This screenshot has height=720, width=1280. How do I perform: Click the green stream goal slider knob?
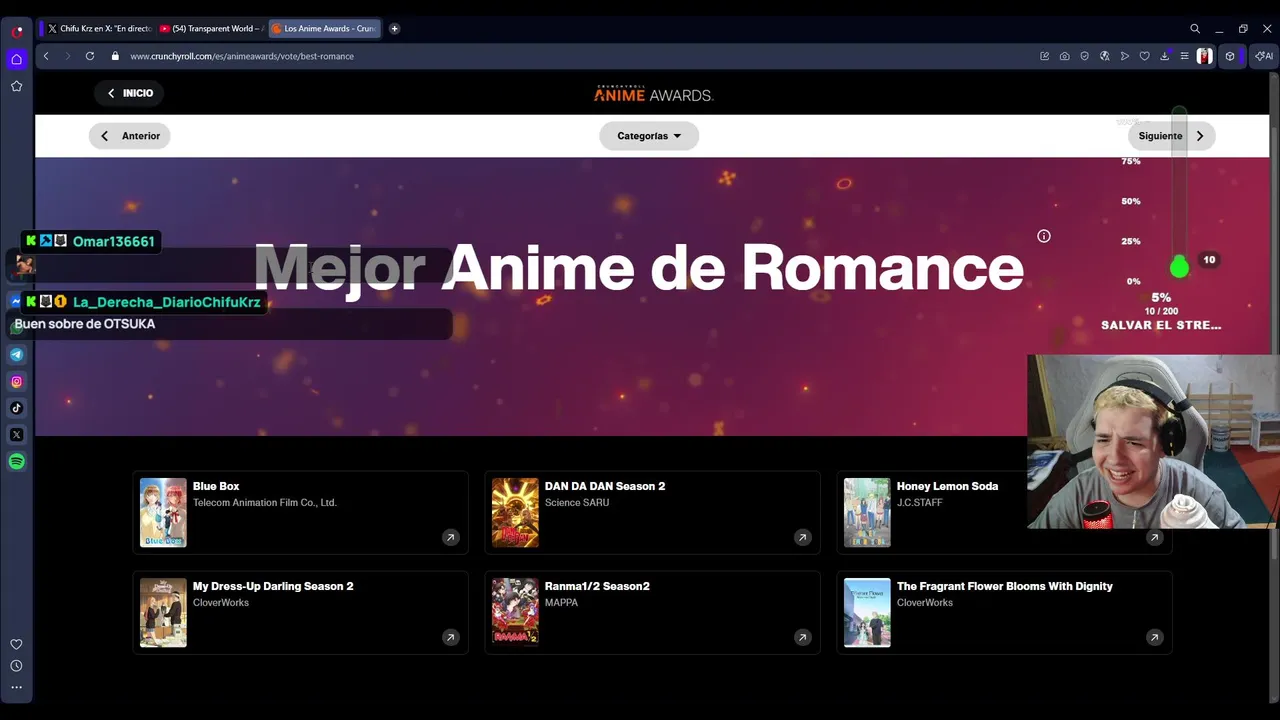(1180, 267)
